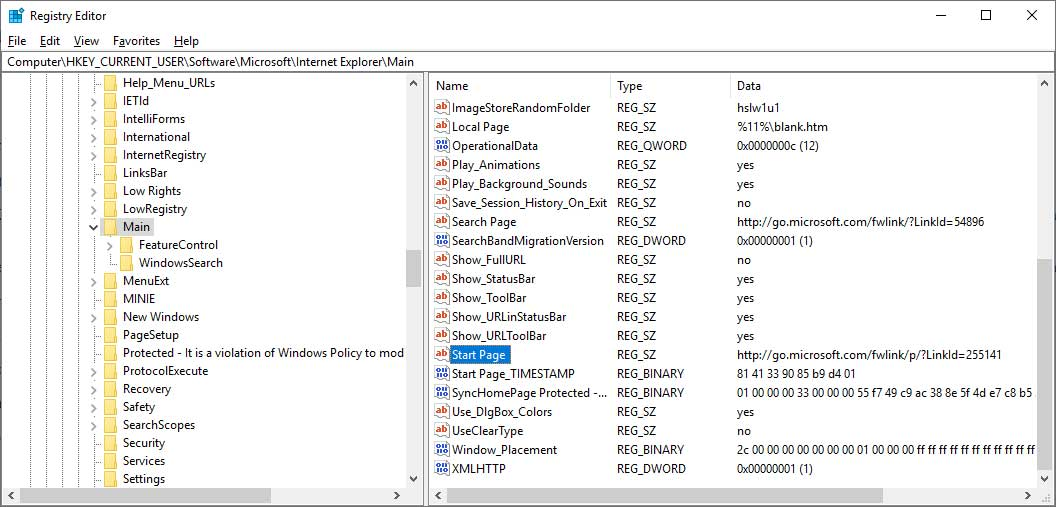Select the Save_Session_History_On_Exit value
This screenshot has height=507, width=1056.
tap(529, 203)
